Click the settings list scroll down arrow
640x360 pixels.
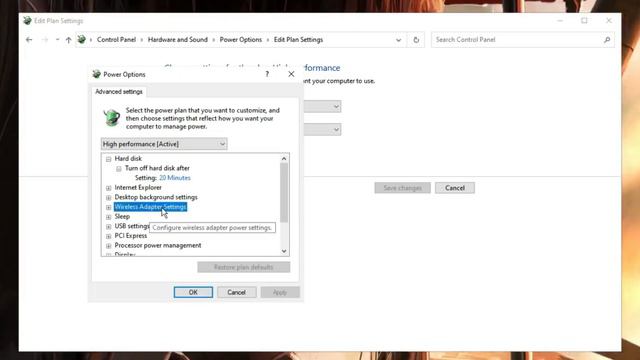pos(284,251)
